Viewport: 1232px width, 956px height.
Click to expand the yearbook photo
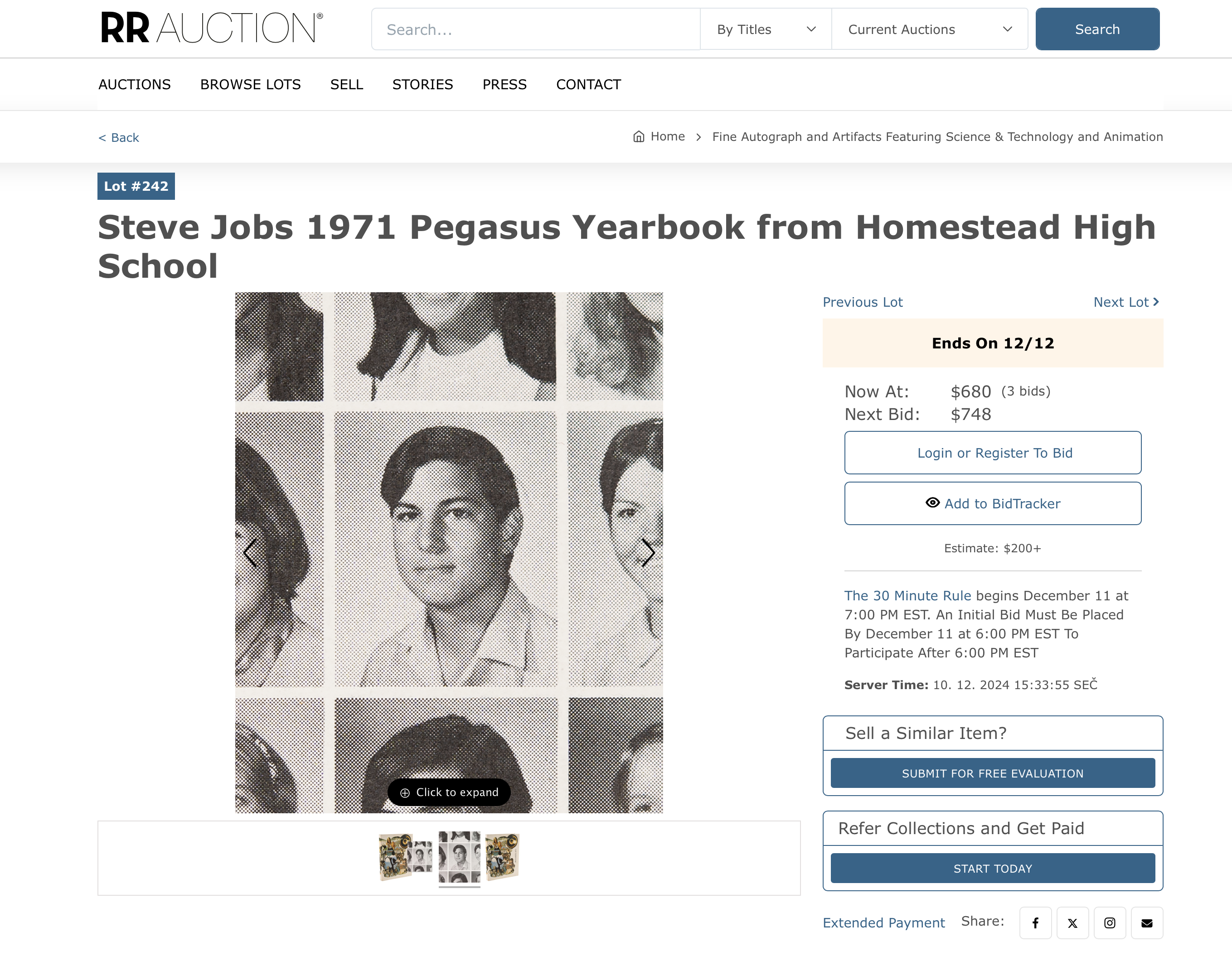[x=449, y=792]
